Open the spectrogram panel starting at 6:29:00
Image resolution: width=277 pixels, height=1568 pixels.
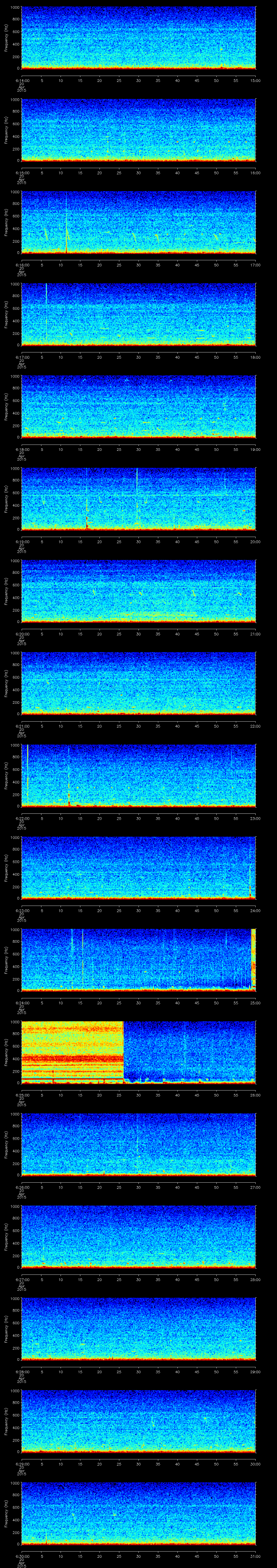(138, 1421)
